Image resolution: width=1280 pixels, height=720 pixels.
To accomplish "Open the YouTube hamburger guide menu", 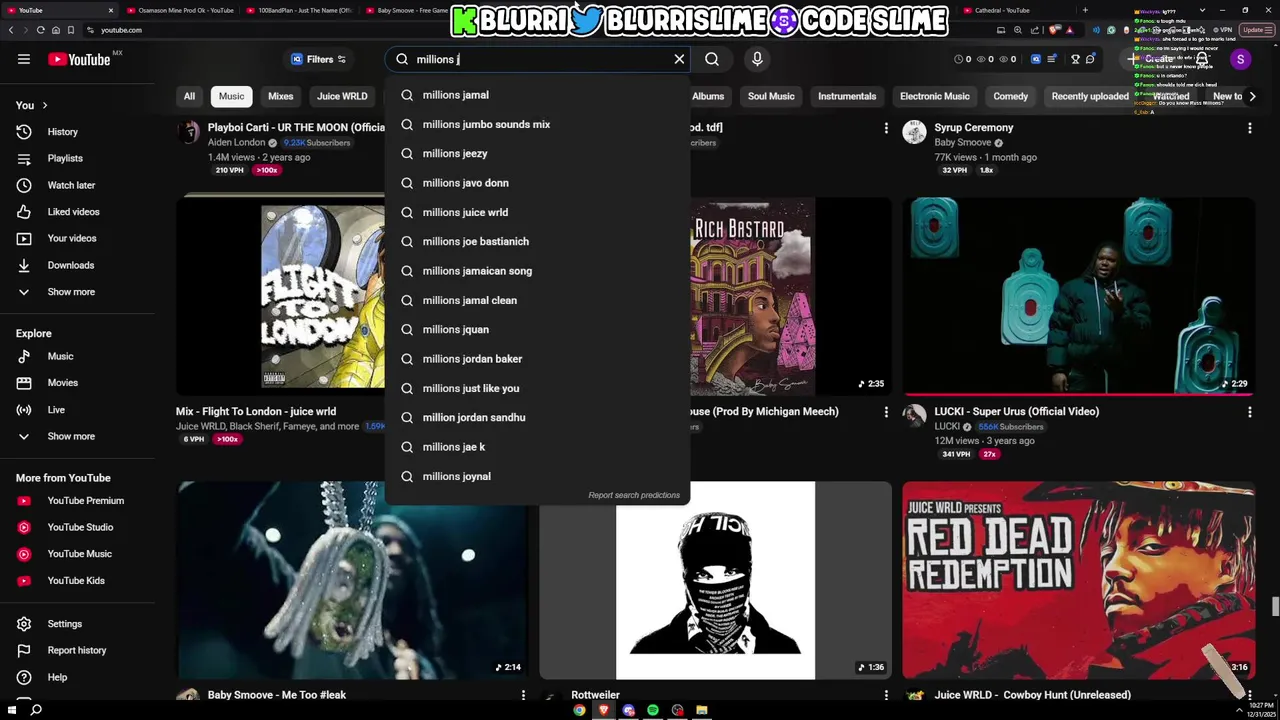I will 24,59.
